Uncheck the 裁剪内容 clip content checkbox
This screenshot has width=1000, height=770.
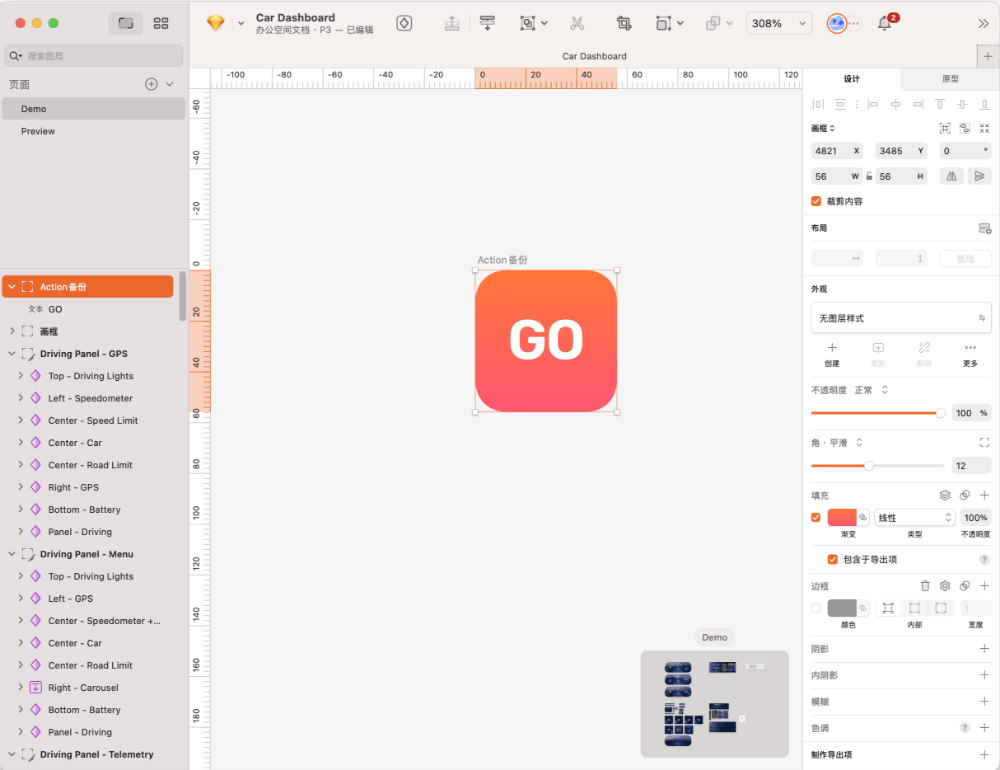[816, 201]
